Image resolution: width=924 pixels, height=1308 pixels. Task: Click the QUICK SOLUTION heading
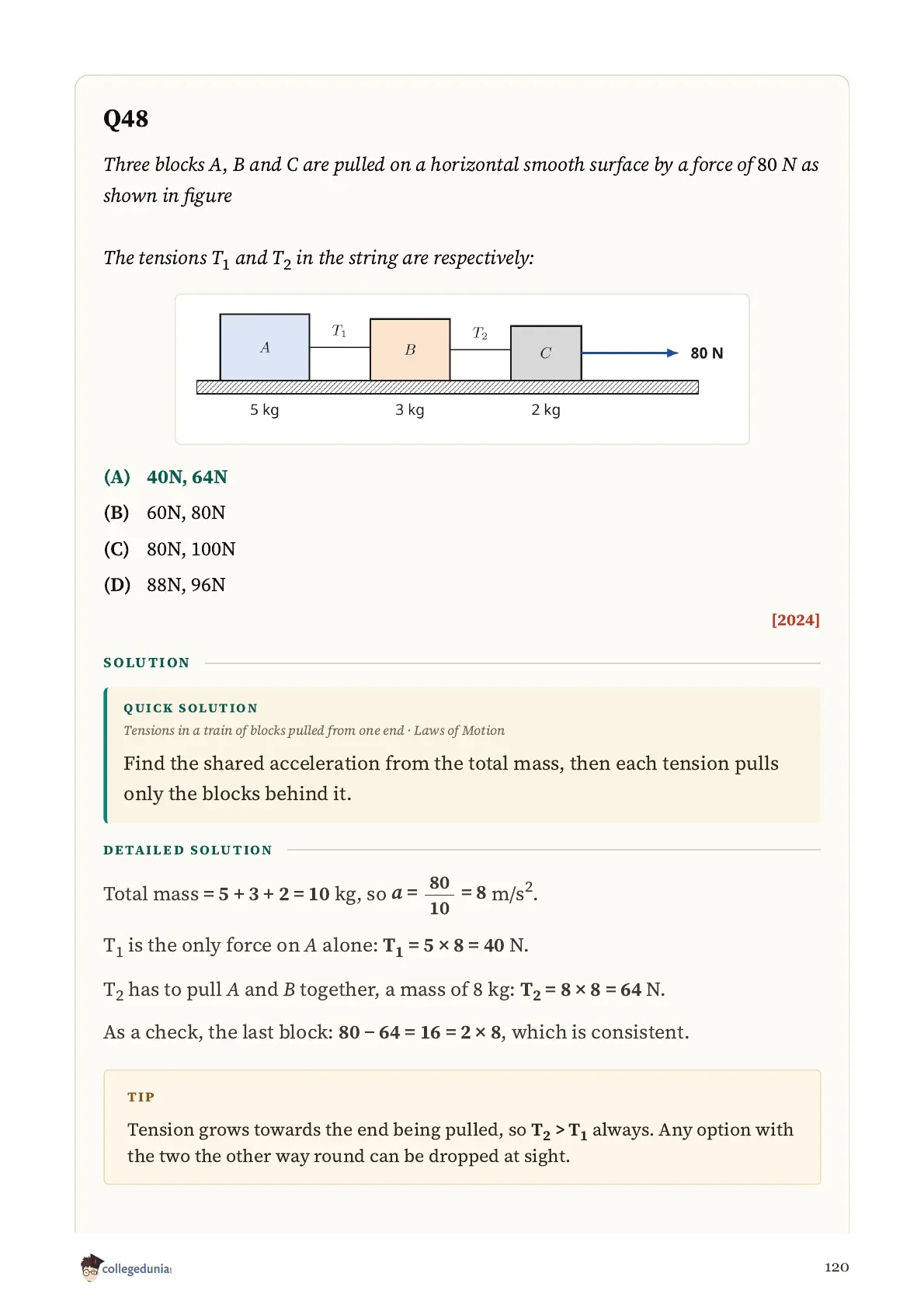coord(191,708)
